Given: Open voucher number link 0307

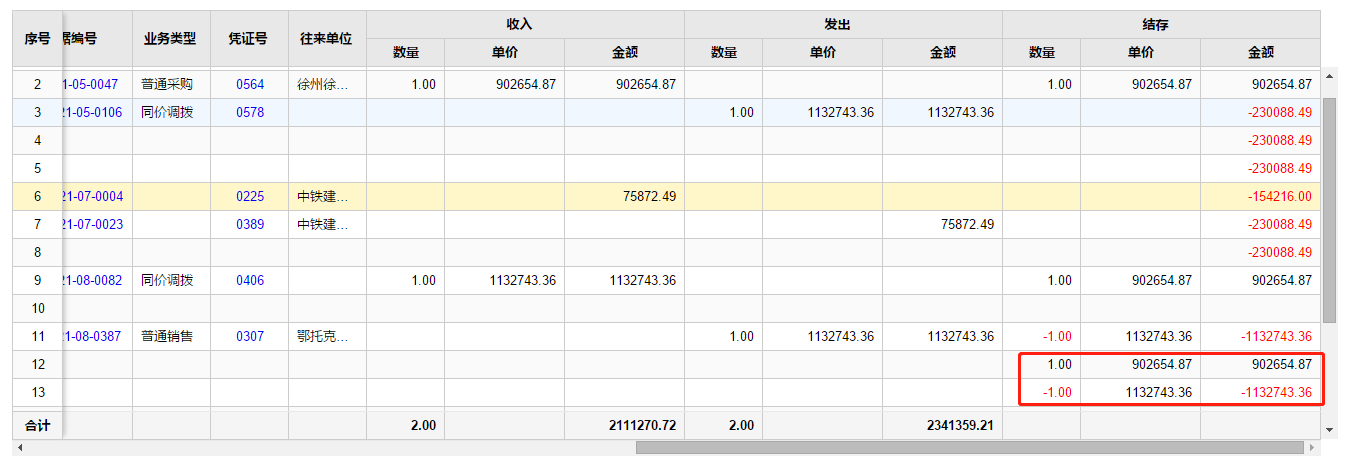Looking at the screenshot, I should click(x=250, y=337).
